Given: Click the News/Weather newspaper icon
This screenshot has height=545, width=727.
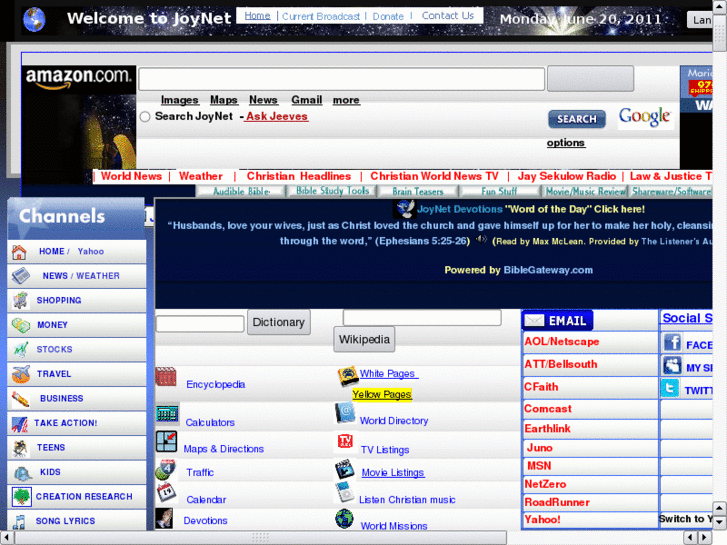Looking at the screenshot, I should click(x=20, y=276).
